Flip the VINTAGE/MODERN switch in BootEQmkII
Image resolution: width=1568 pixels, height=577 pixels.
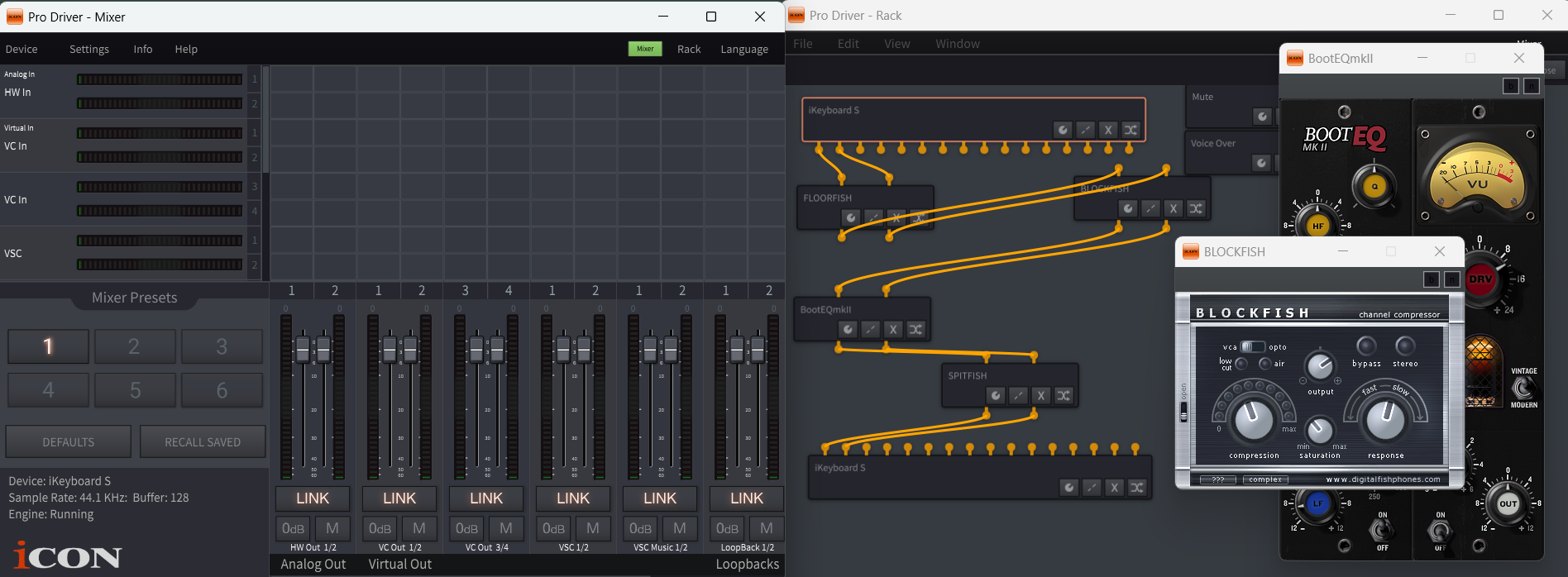1523,388
